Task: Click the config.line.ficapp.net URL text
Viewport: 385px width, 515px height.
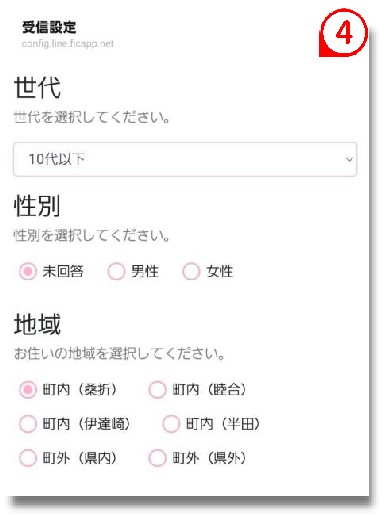Action: click(68, 44)
